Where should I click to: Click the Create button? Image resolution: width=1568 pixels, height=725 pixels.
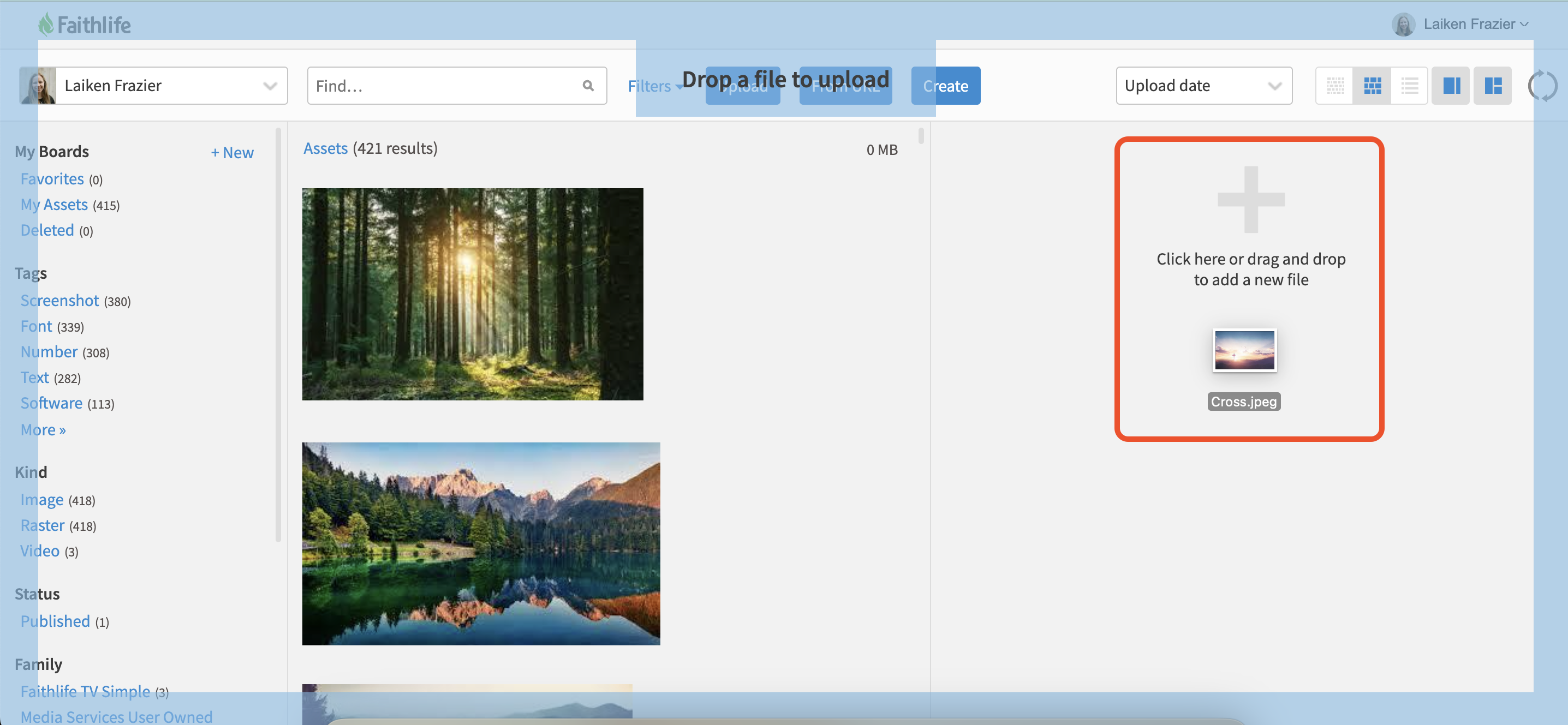coord(945,86)
